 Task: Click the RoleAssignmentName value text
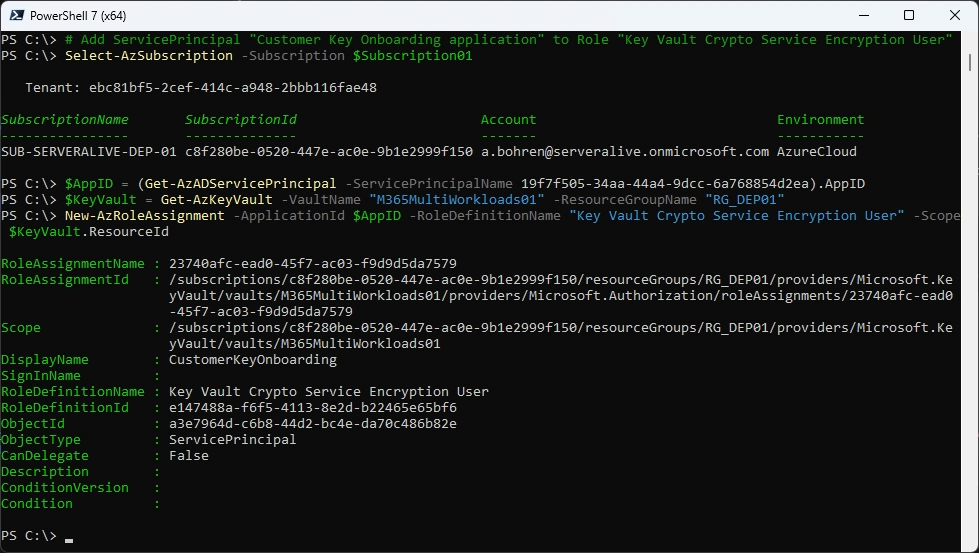(313, 263)
